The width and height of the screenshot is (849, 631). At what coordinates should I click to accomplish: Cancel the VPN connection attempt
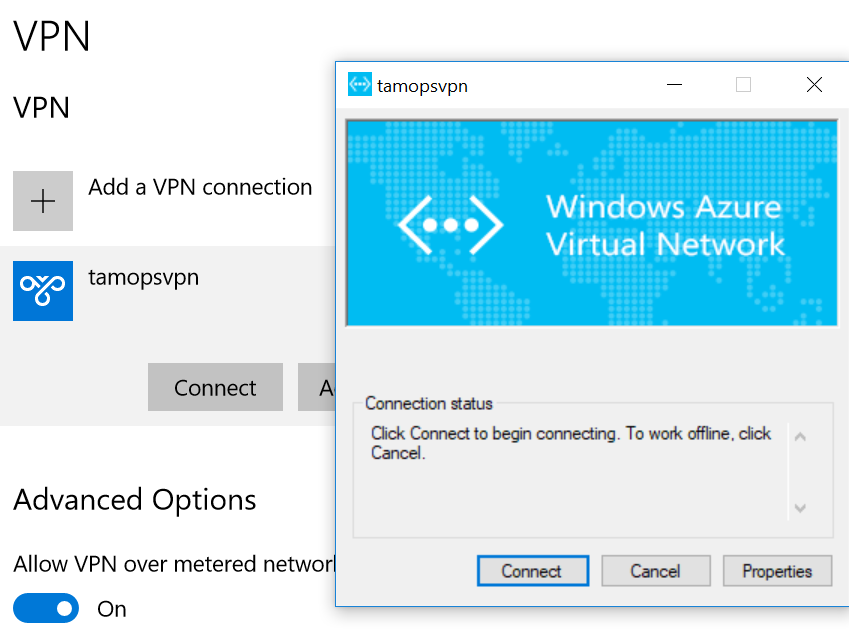pyautogui.click(x=656, y=571)
